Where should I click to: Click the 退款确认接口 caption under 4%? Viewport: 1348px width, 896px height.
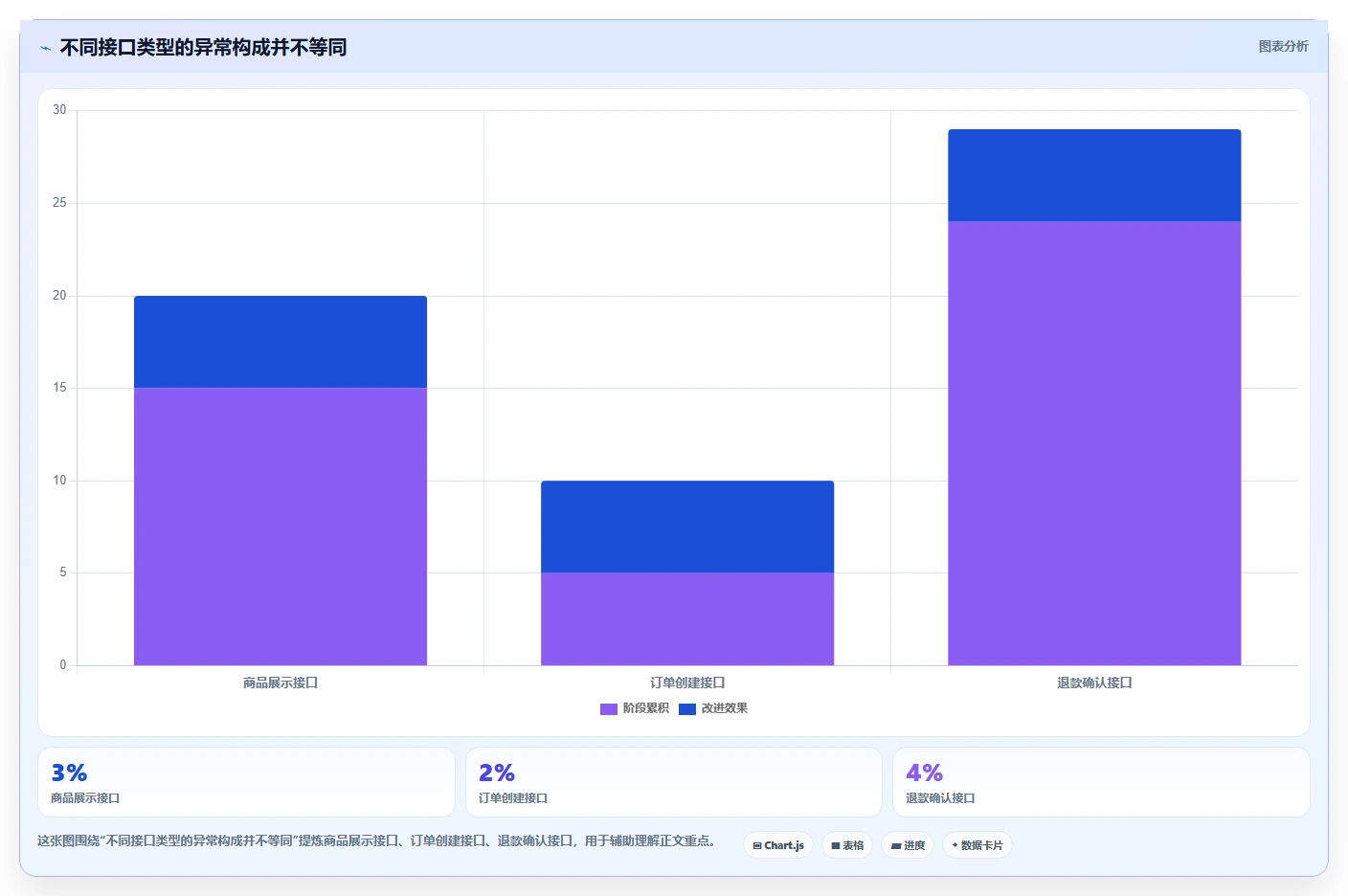click(940, 798)
